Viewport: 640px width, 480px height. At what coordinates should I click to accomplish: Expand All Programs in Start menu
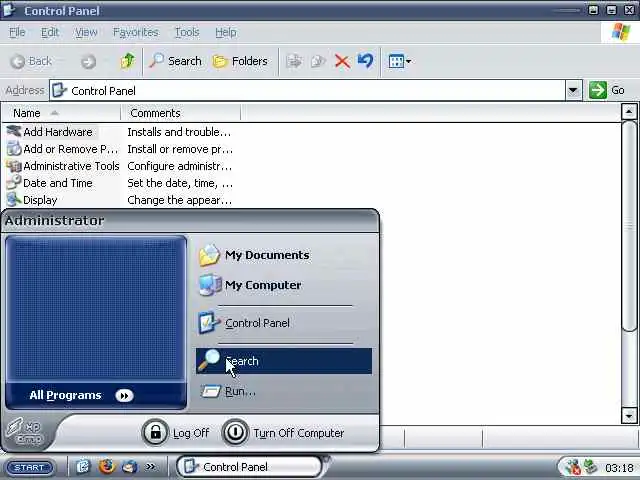click(96, 395)
